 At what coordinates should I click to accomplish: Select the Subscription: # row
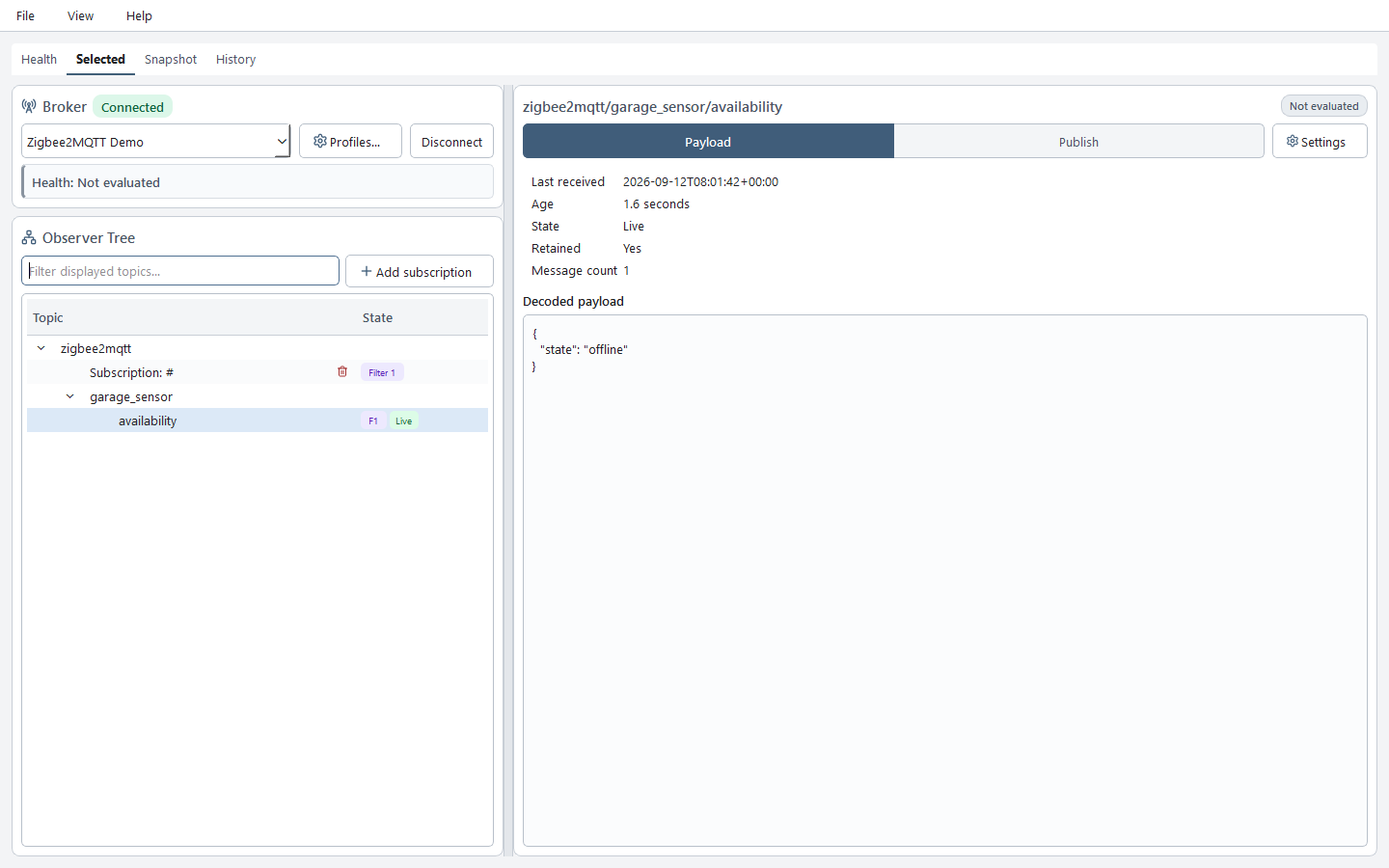point(258,372)
